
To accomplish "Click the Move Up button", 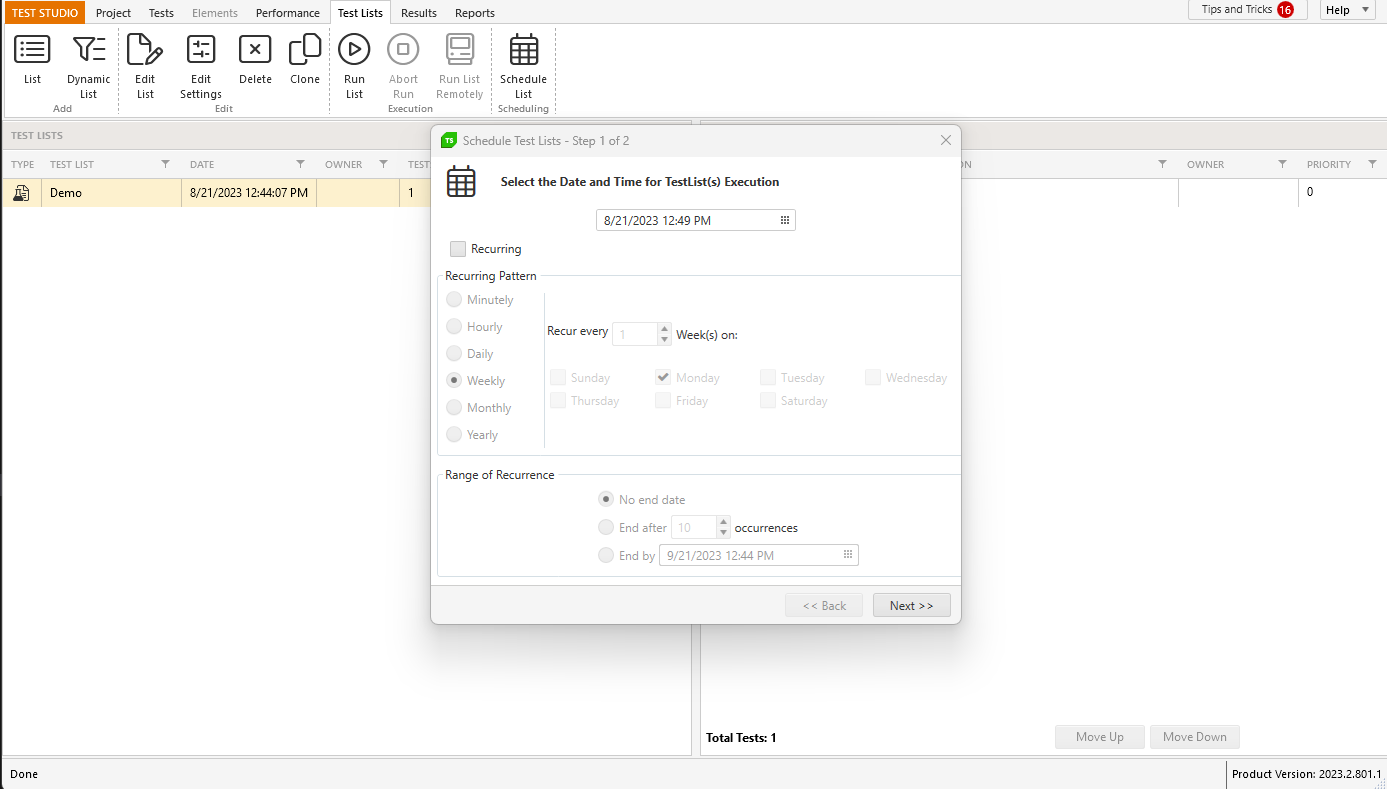I will tap(1100, 737).
